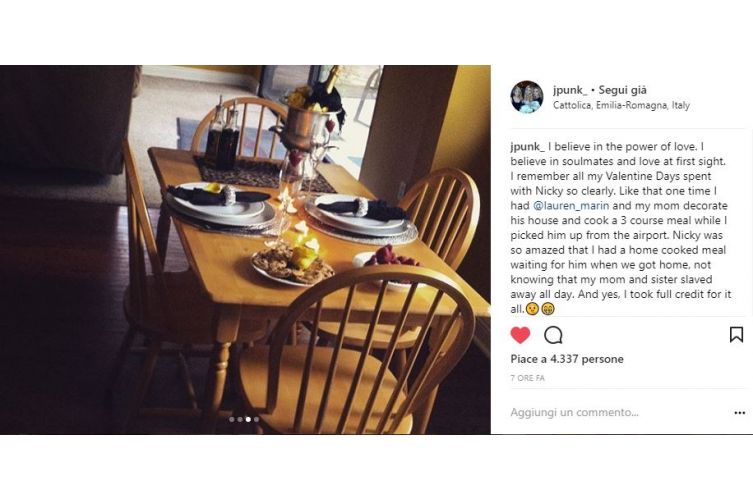Open the three-dot more options menu

[740, 413]
